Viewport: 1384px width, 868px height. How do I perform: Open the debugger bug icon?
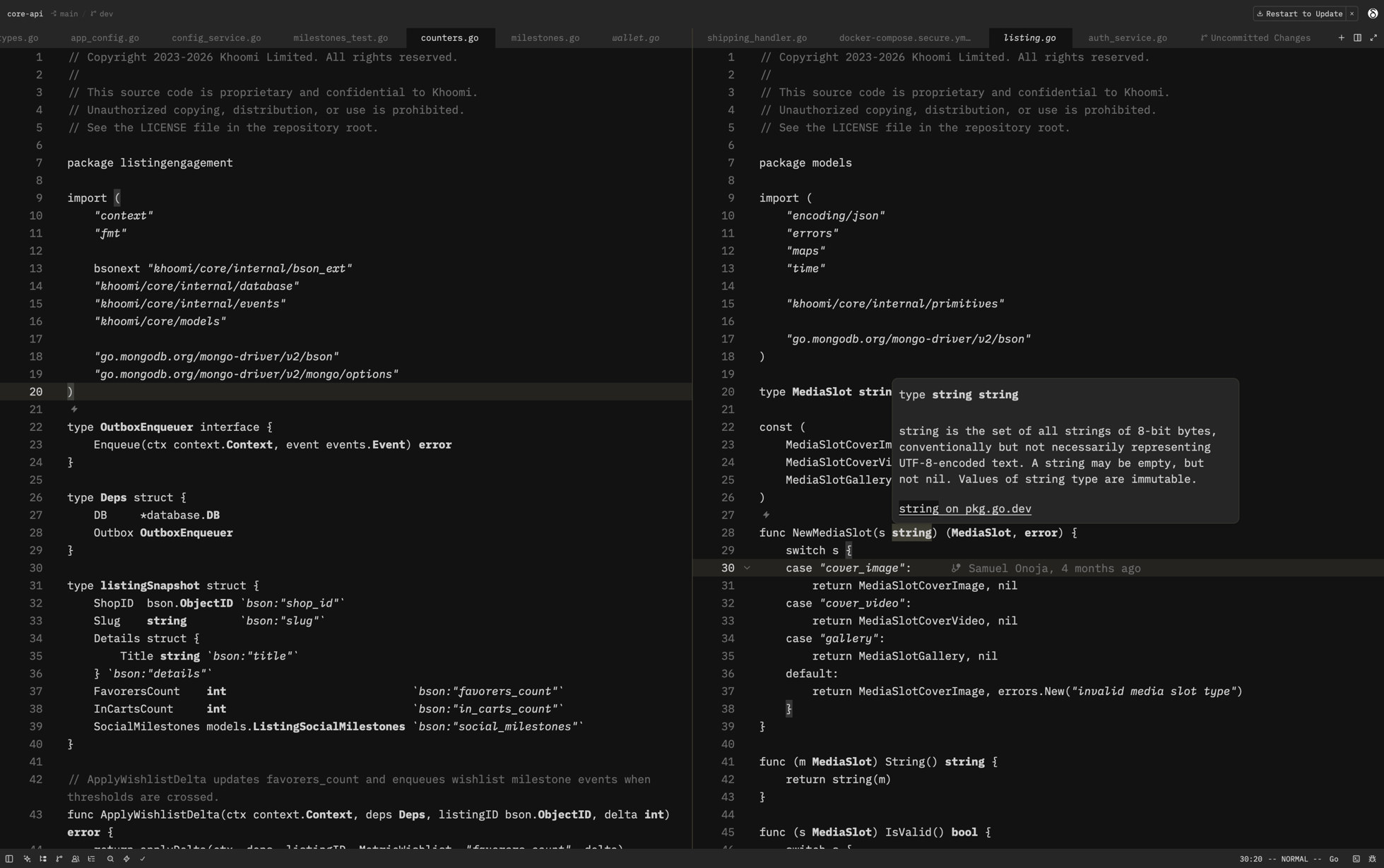point(1372,859)
